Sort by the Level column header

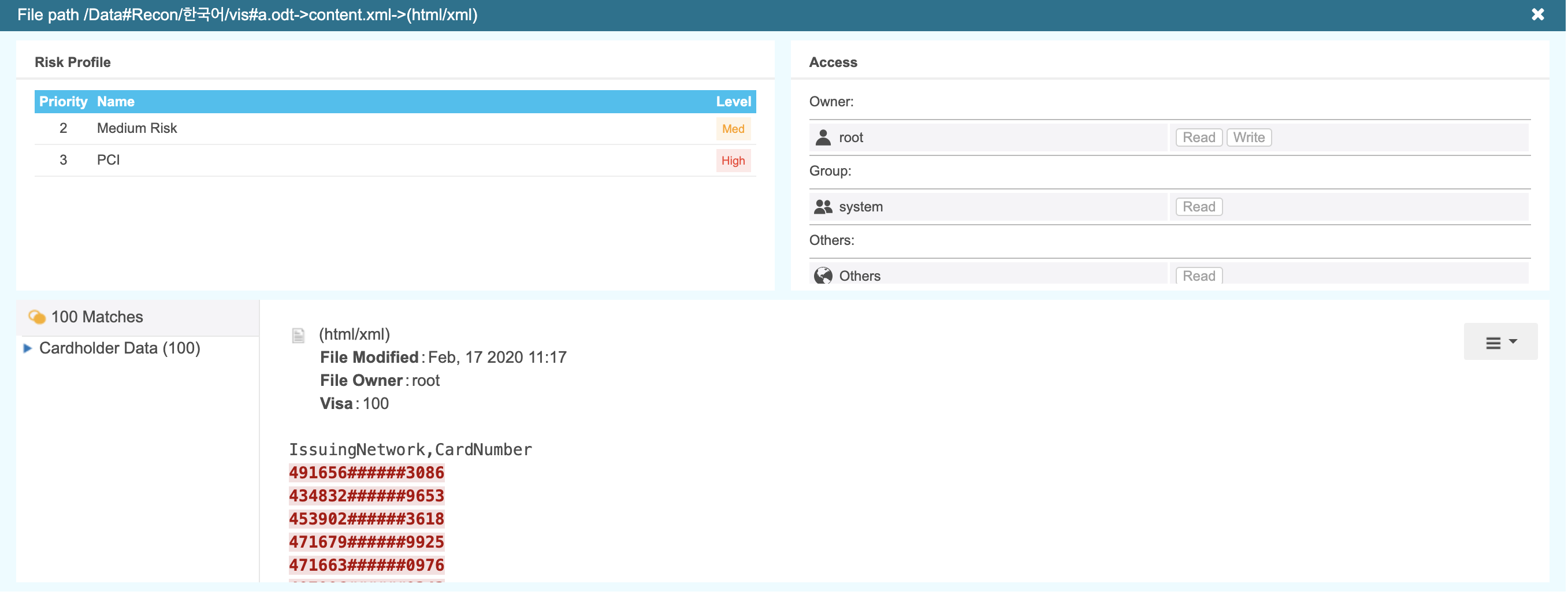(733, 102)
